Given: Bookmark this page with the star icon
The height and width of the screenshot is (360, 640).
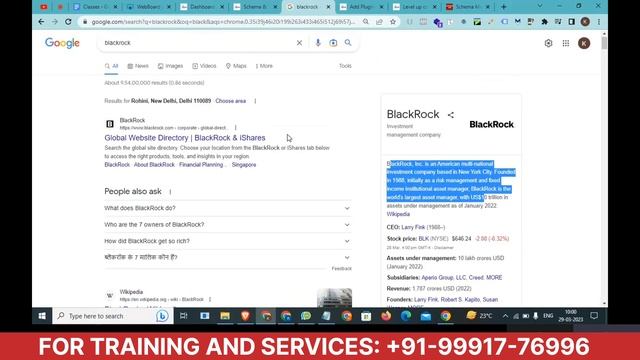Looking at the screenshot, I should (393, 22).
